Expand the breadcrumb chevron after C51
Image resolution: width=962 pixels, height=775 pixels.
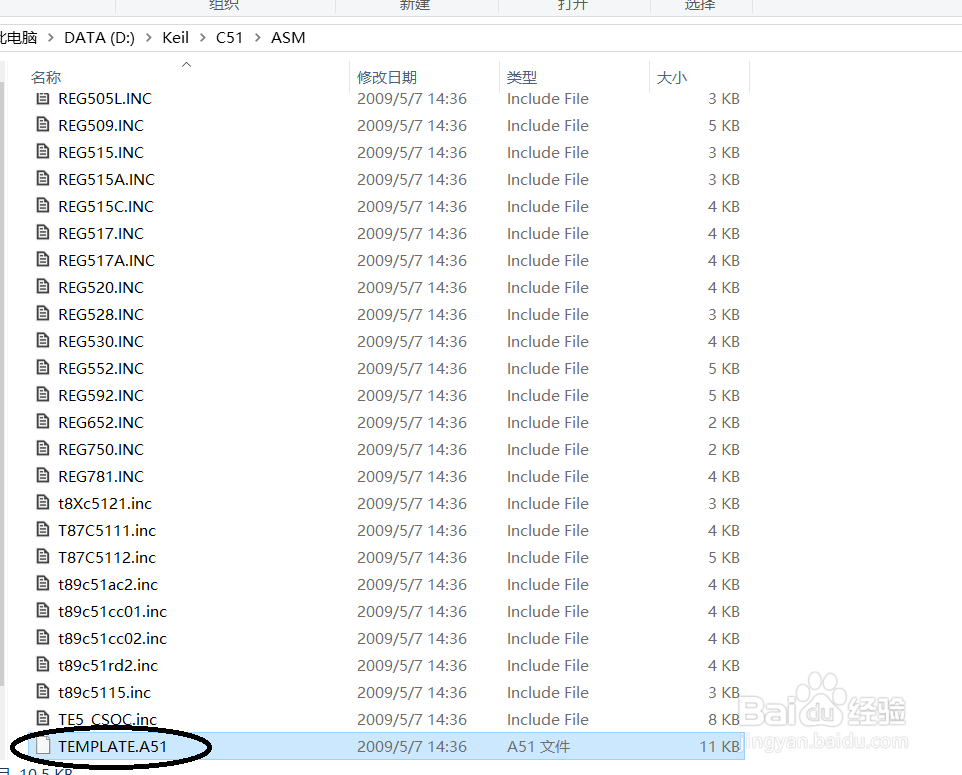click(x=257, y=38)
